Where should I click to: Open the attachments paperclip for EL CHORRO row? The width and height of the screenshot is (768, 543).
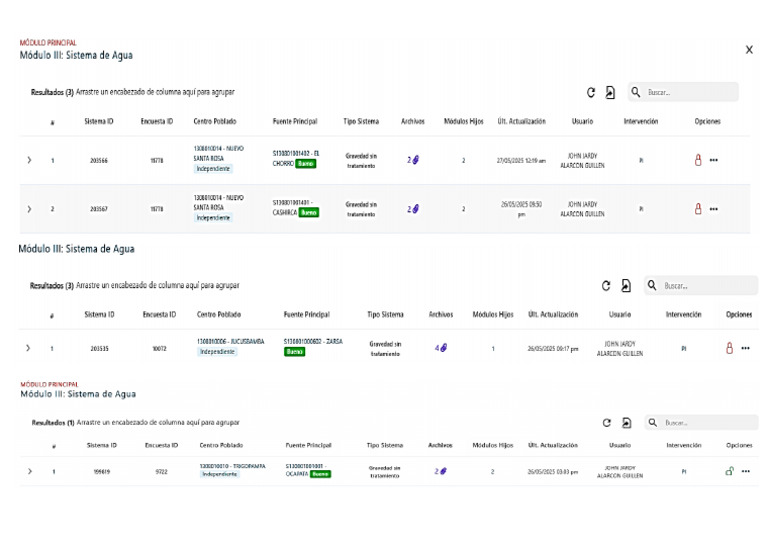click(x=413, y=160)
